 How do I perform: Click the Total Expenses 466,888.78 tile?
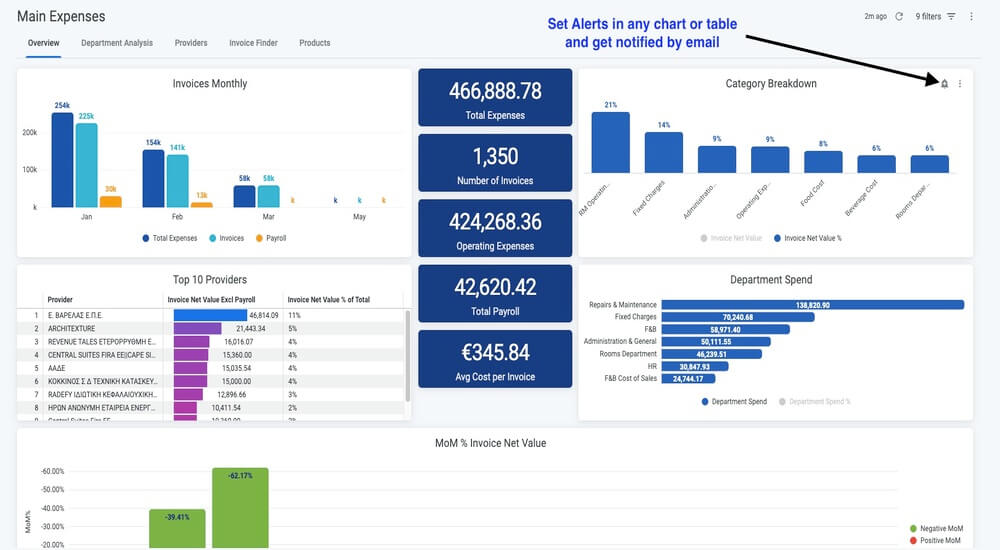pos(494,100)
